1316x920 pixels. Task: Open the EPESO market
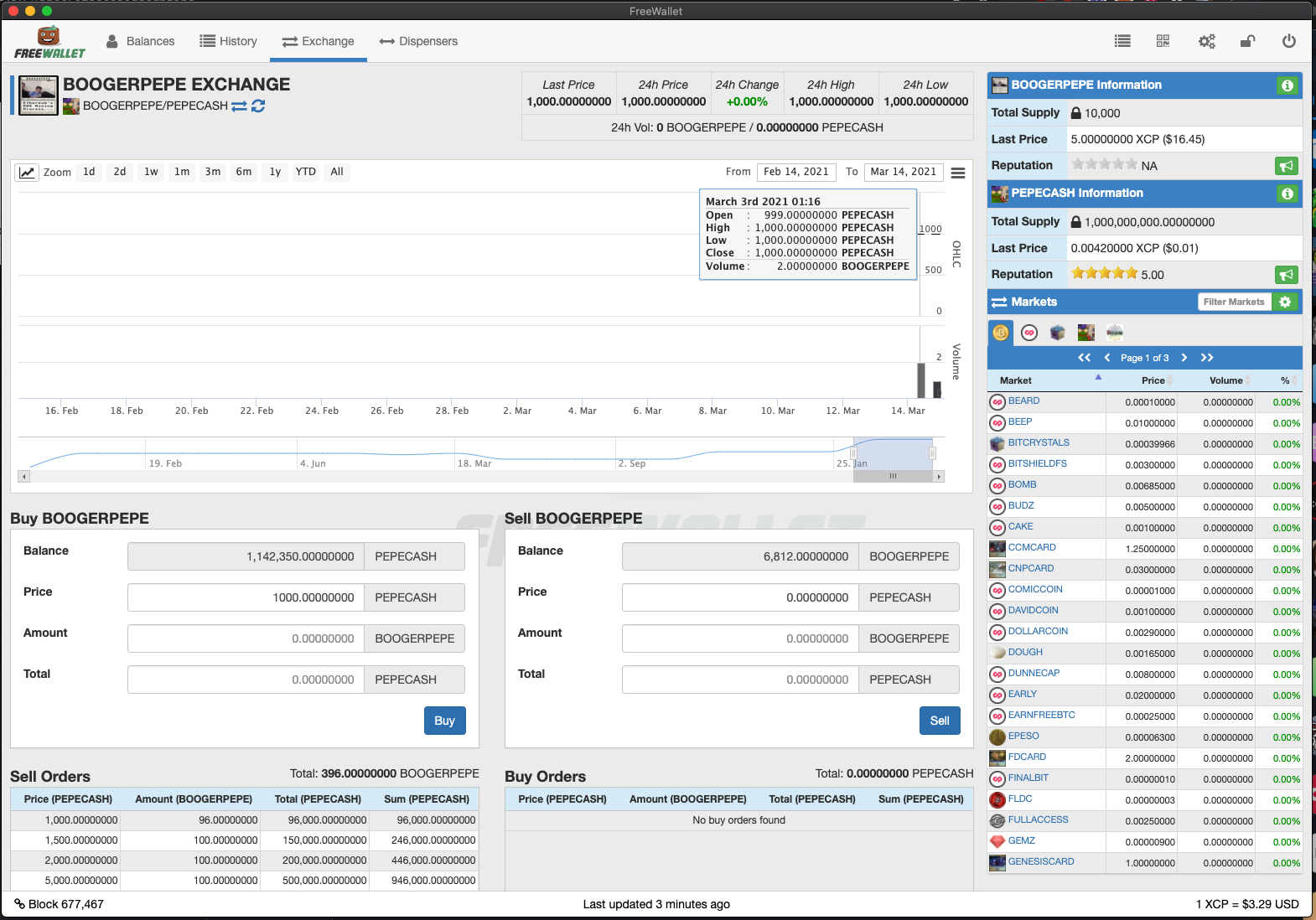click(x=1023, y=736)
